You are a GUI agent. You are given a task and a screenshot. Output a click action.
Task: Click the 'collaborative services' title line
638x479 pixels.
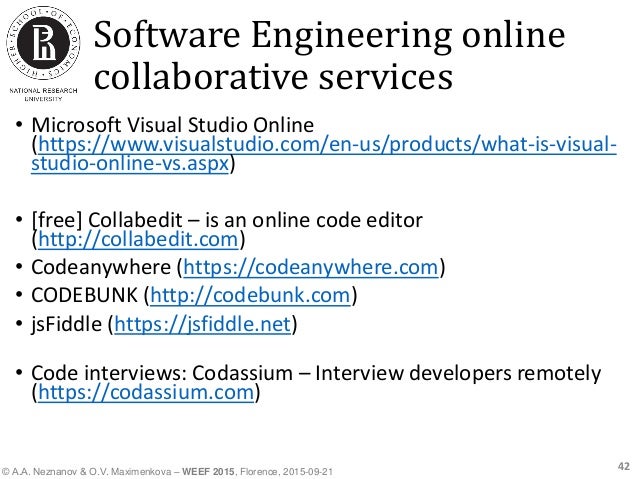coord(273,77)
